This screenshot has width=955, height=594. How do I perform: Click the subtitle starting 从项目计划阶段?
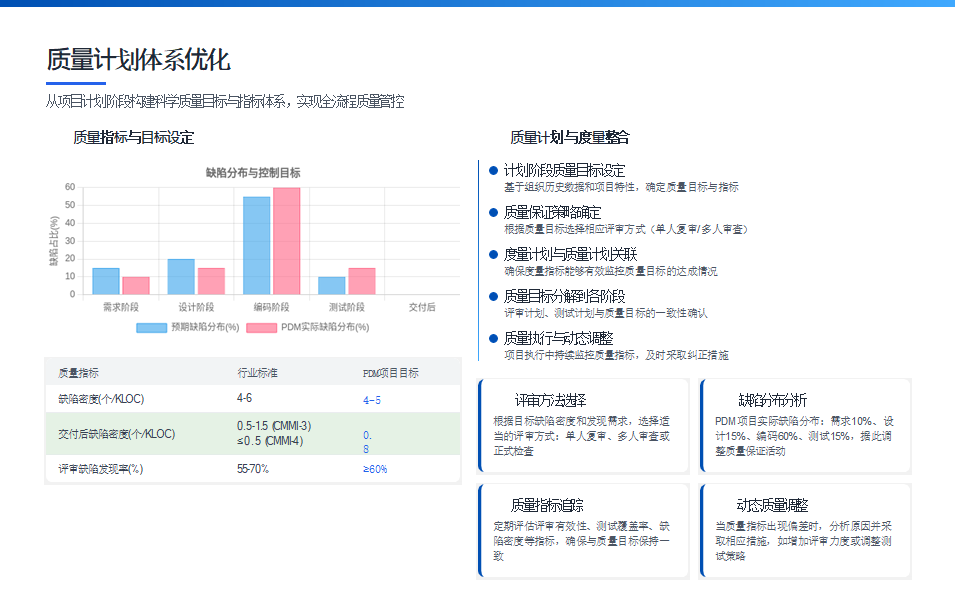point(225,101)
